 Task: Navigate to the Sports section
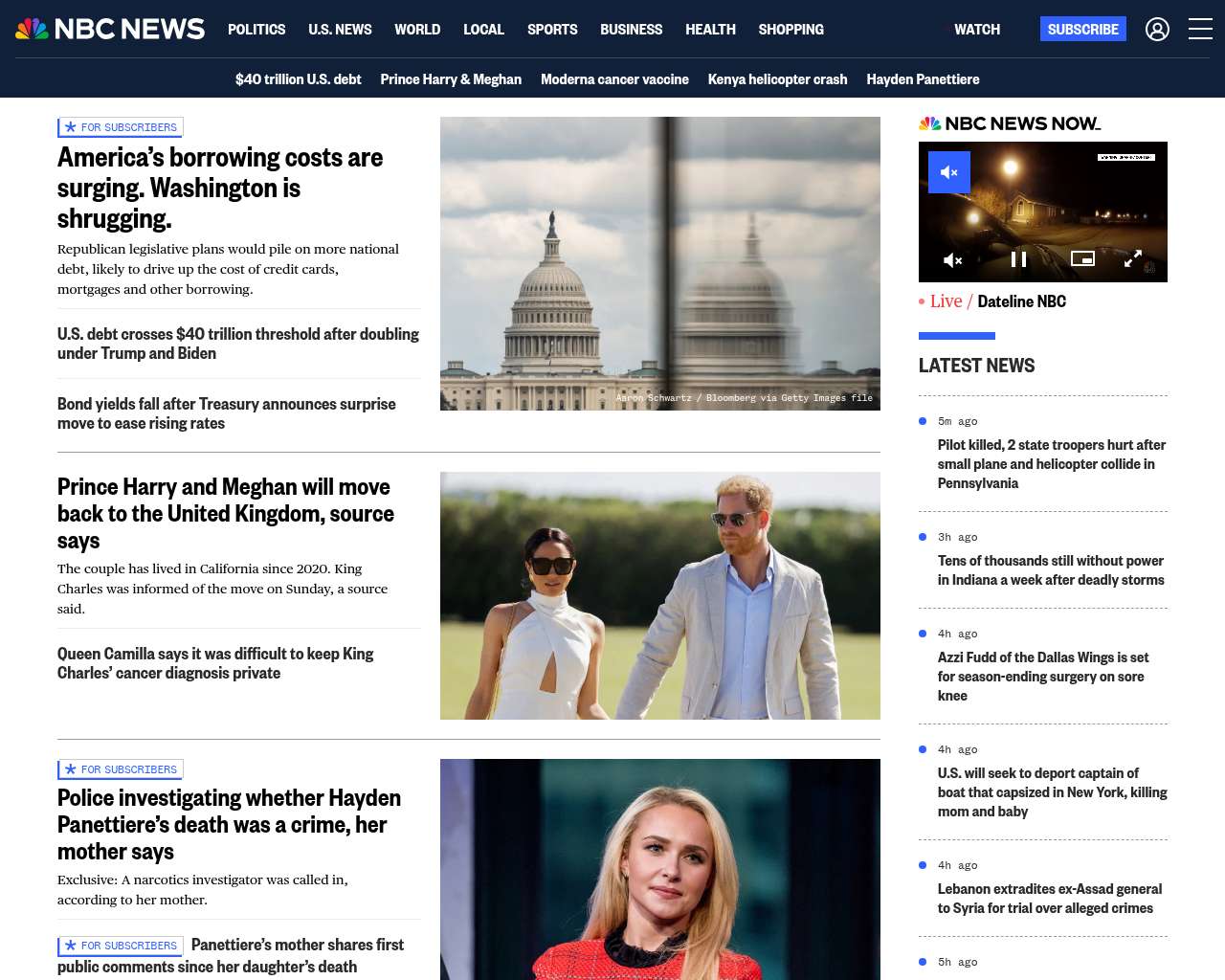coord(552,30)
